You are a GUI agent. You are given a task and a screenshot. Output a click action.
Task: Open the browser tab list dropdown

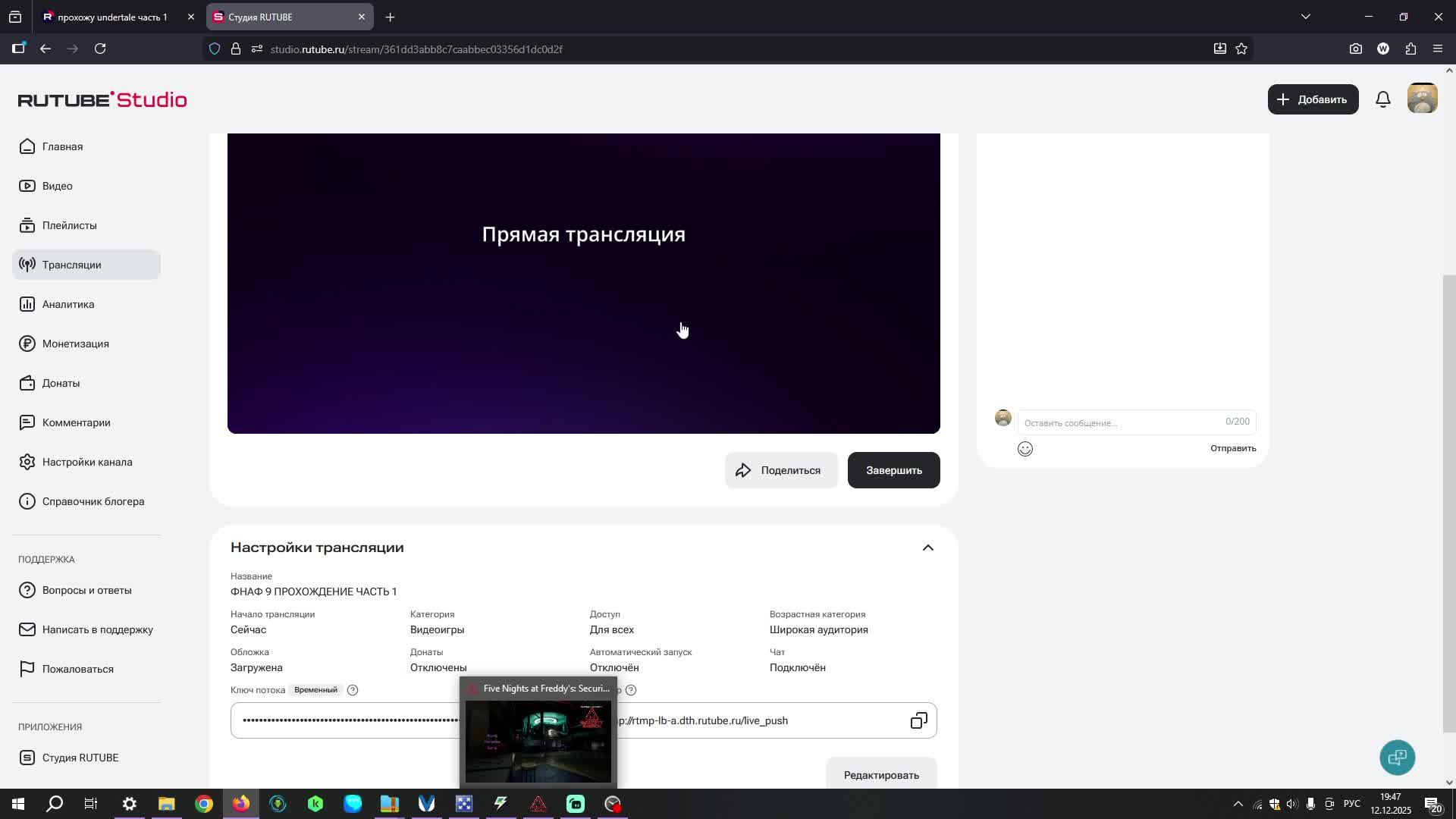(x=1306, y=16)
